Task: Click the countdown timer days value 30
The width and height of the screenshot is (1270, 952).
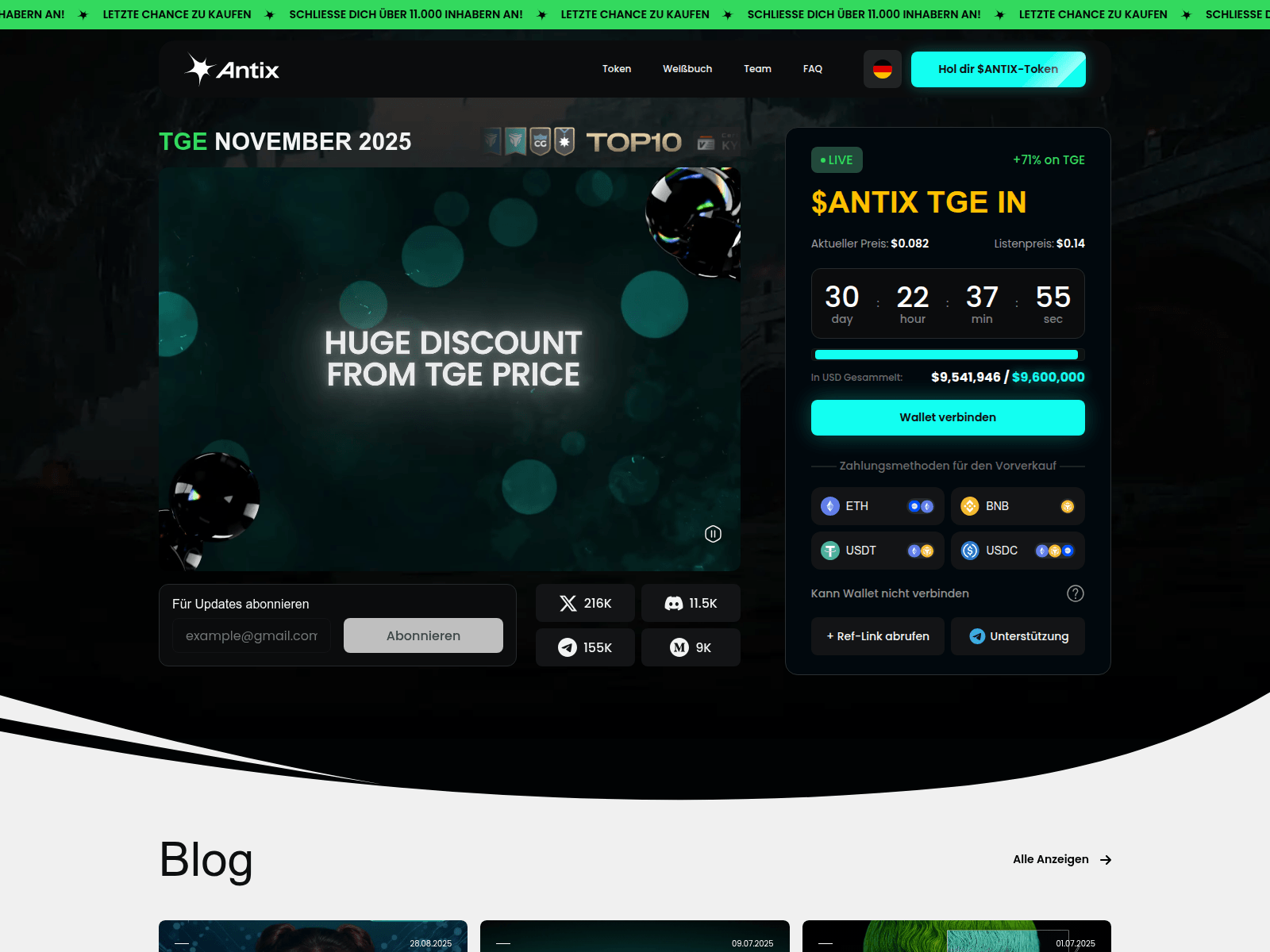Action: (x=842, y=297)
